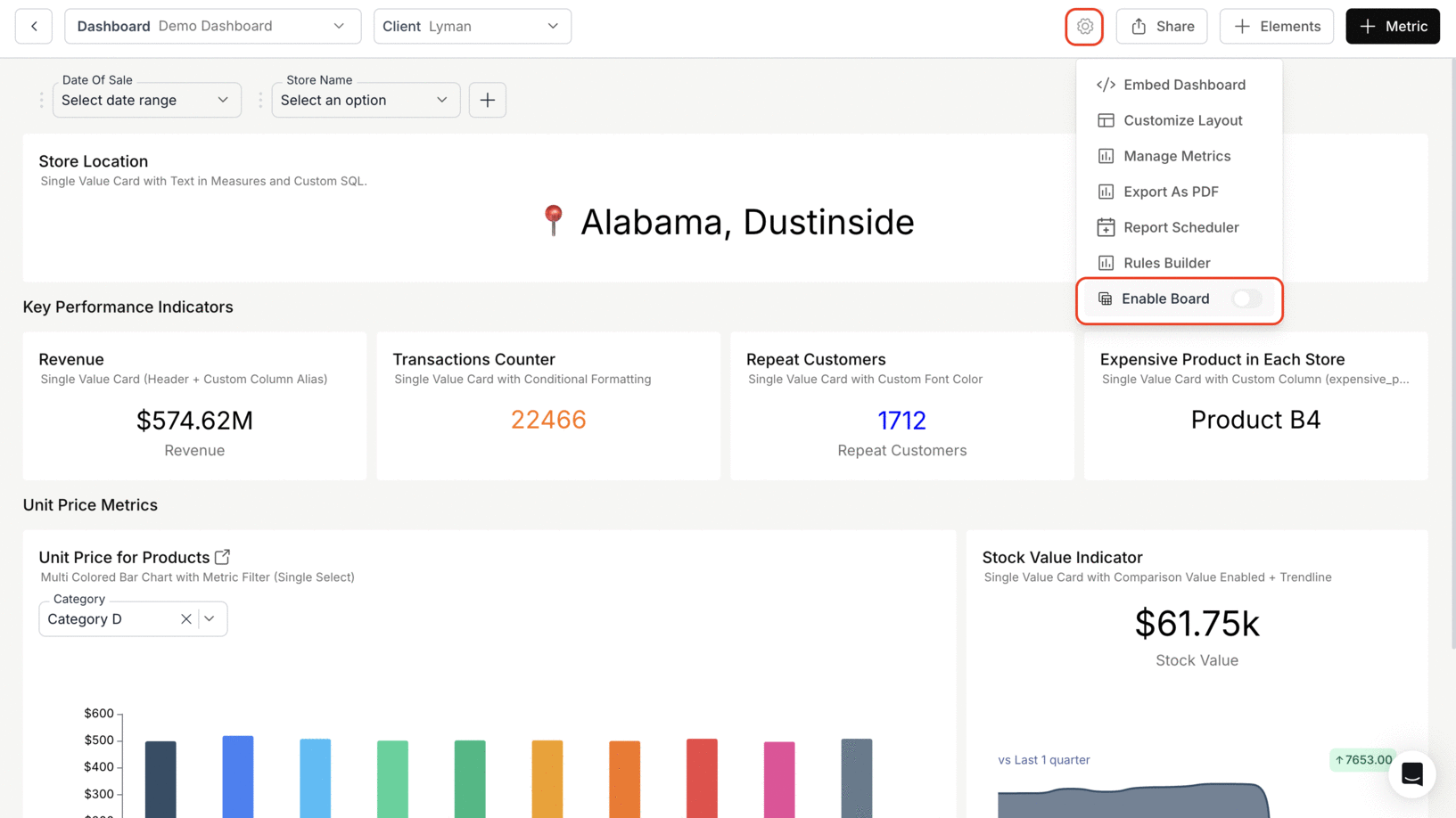Open the Client selector showing Lyman
Screen dimensions: 1456x818
pyautogui.click(x=472, y=26)
